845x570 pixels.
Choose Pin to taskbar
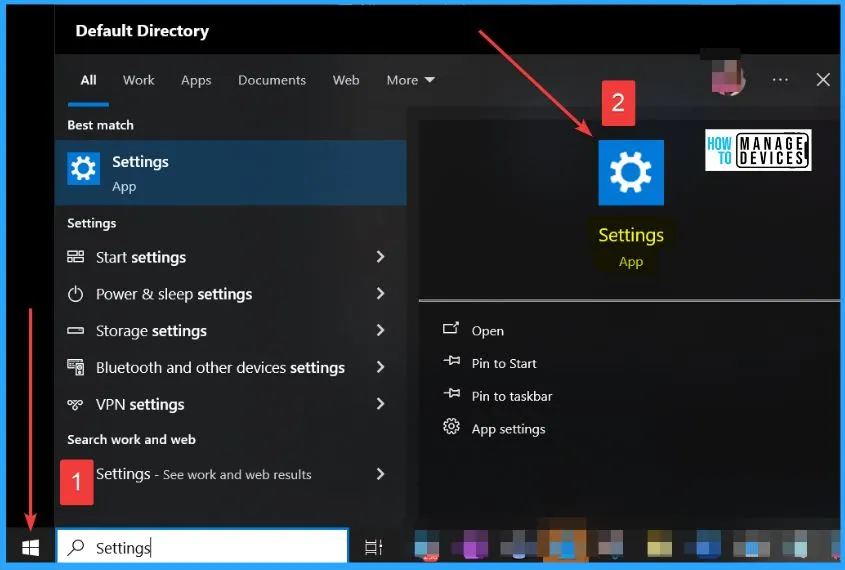512,397
